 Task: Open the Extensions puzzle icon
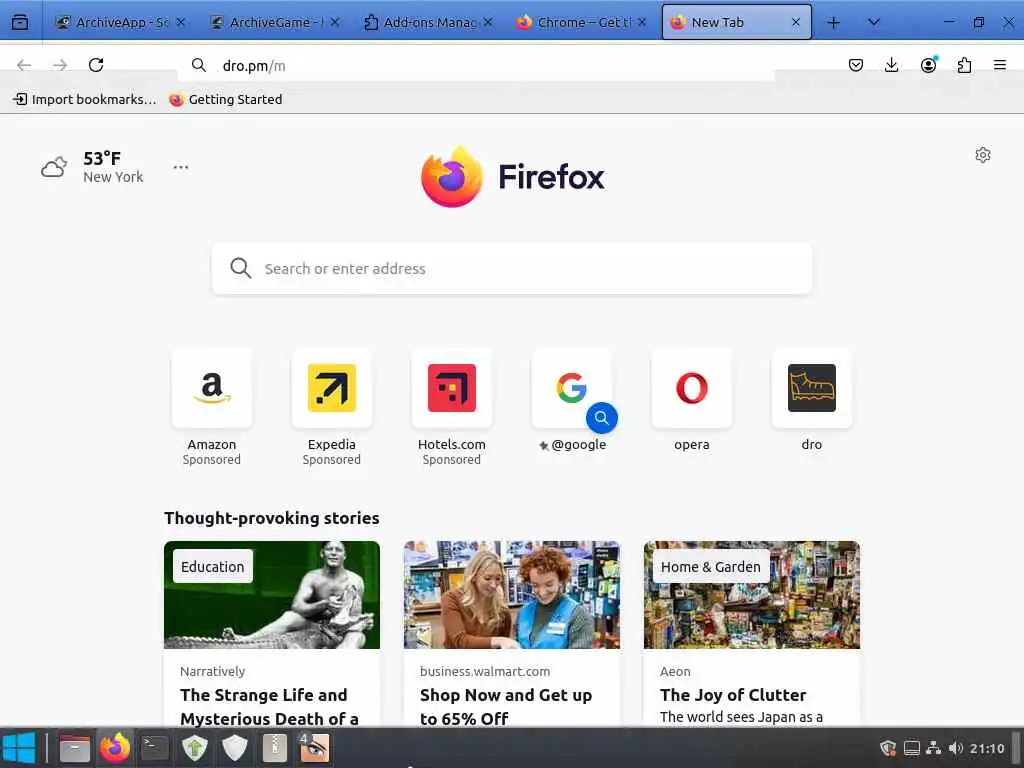[964, 65]
